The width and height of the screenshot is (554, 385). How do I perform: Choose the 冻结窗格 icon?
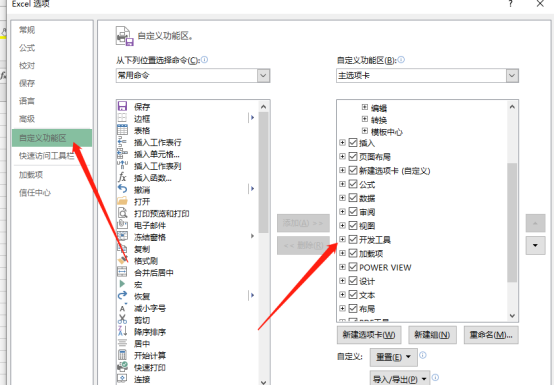pyautogui.click(x=122, y=236)
